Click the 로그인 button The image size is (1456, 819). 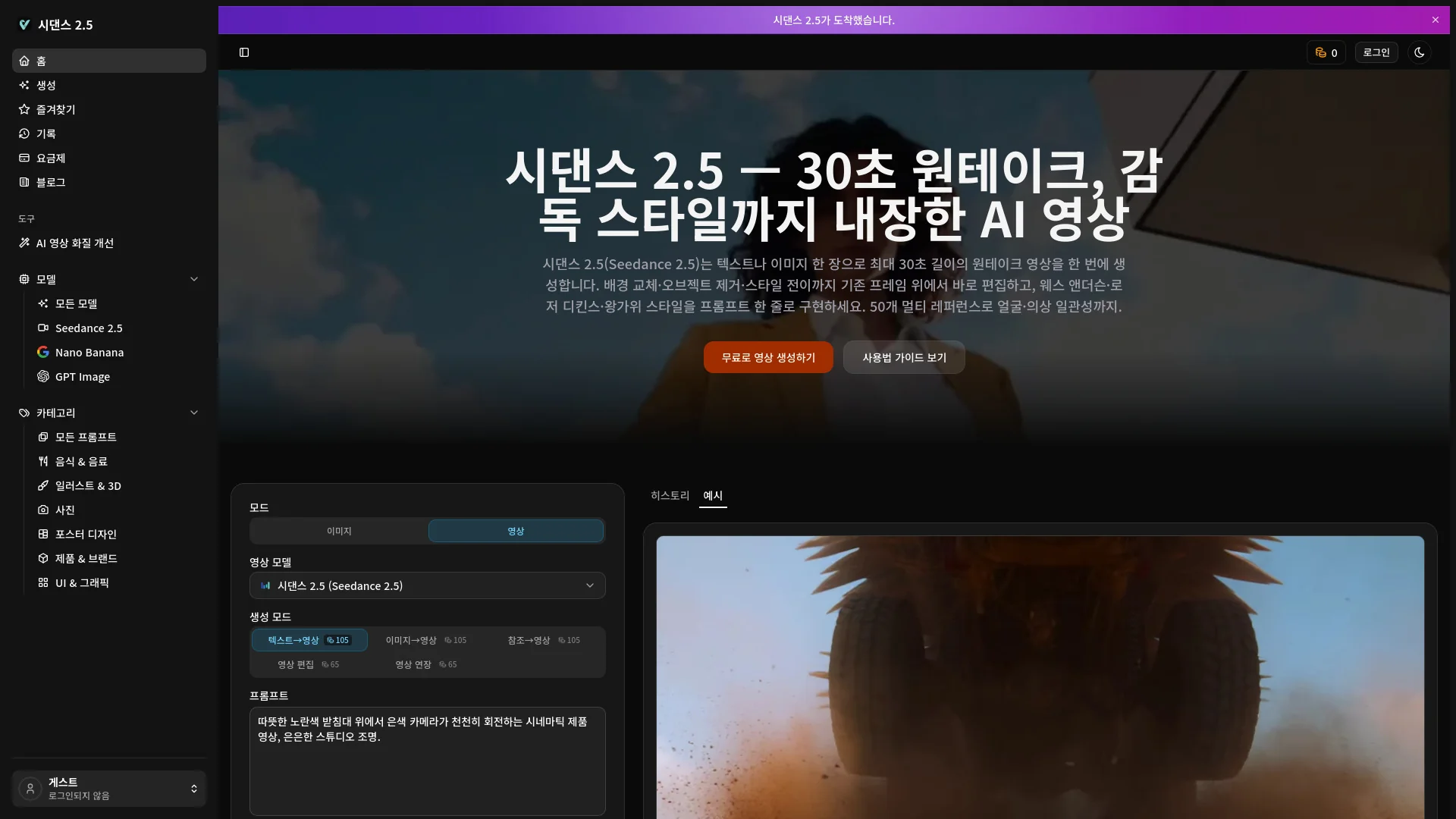click(x=1376, y=52)
